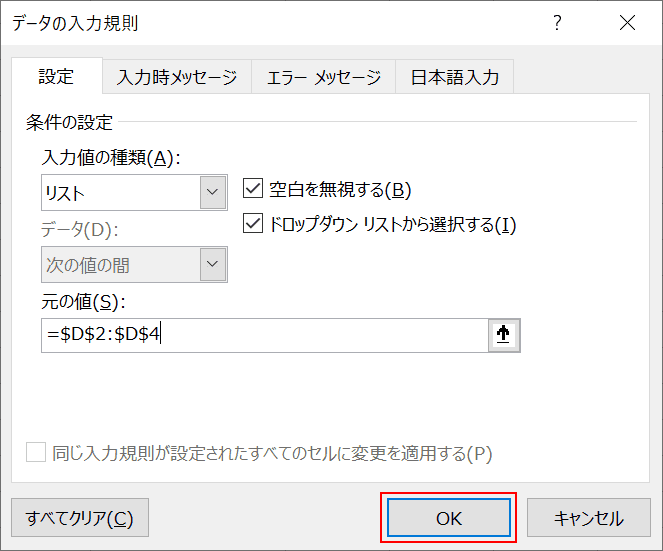Image resolution: width=663 pixels, height=551 pixels.
Task: Toggle 空白を無視する checkbox
Action: click(x=253, y=189)
